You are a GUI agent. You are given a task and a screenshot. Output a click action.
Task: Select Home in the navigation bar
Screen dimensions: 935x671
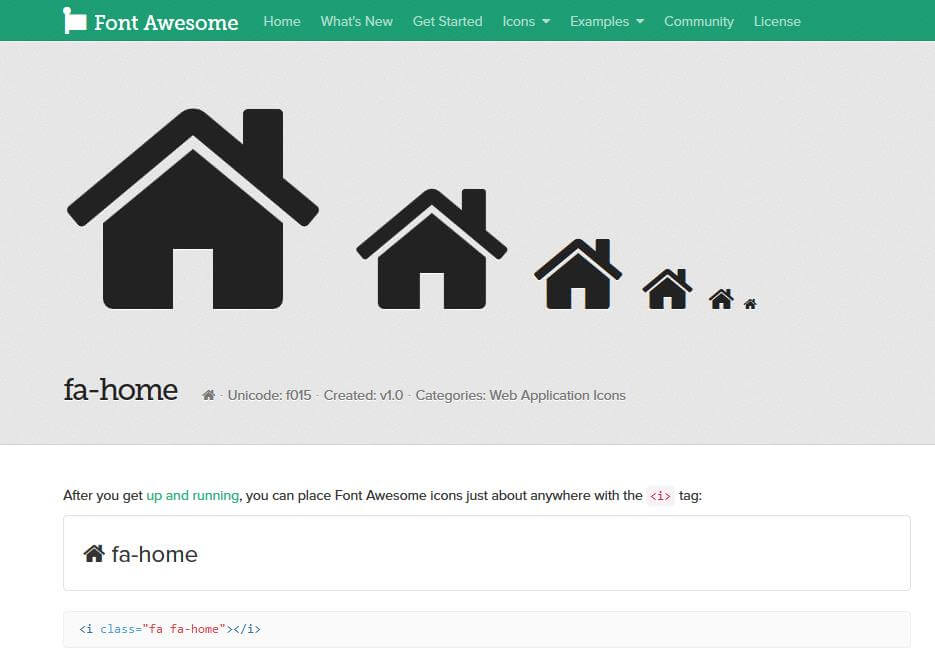[x=281, y=21]
